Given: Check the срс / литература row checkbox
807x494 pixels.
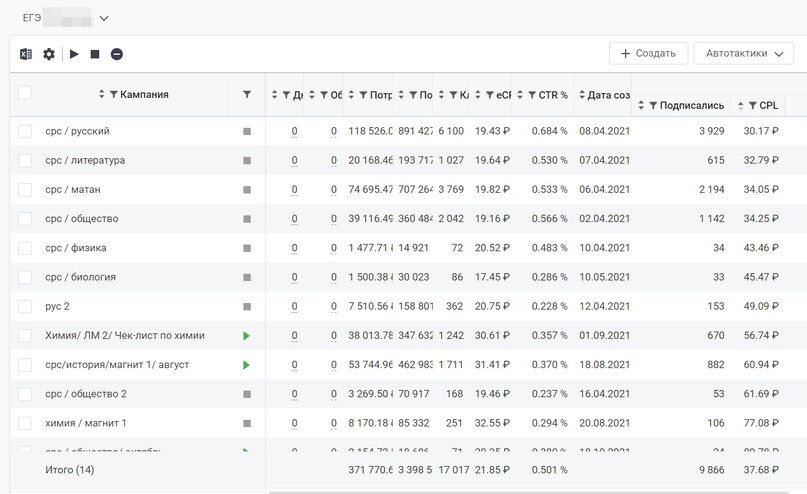Looking at the screenshot, I should (x=25, y=161).
